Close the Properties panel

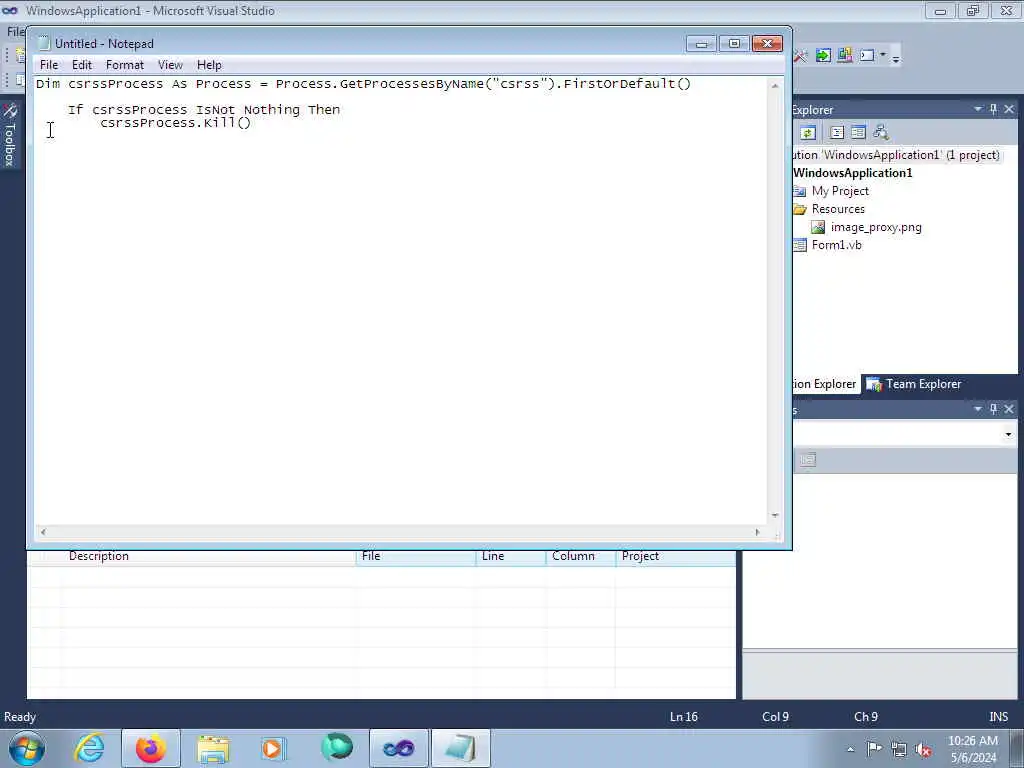tap(1009, 409)
